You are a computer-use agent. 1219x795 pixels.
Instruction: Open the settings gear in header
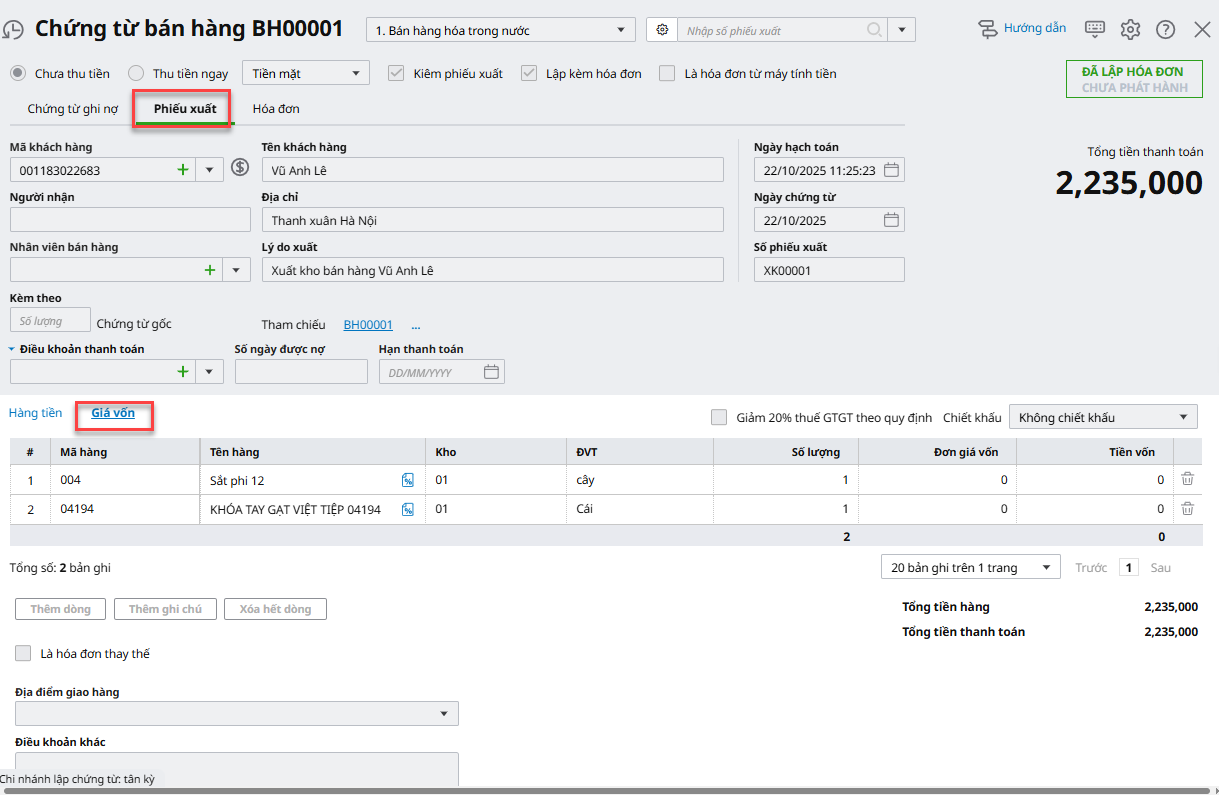[x=1130, y=29]
